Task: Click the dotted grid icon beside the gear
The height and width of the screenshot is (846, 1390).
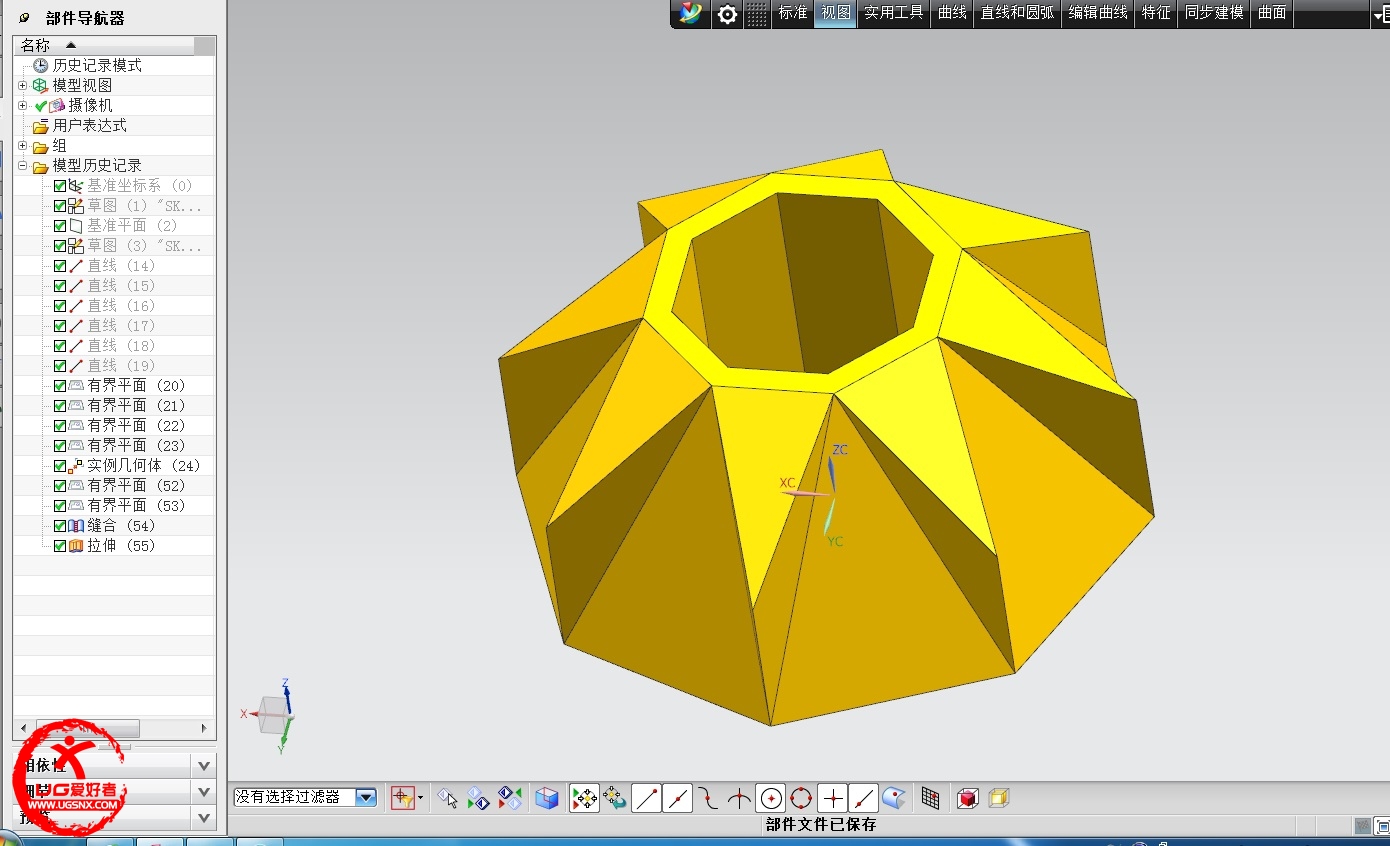Action: pyautogui.click(x=758, y=14)
